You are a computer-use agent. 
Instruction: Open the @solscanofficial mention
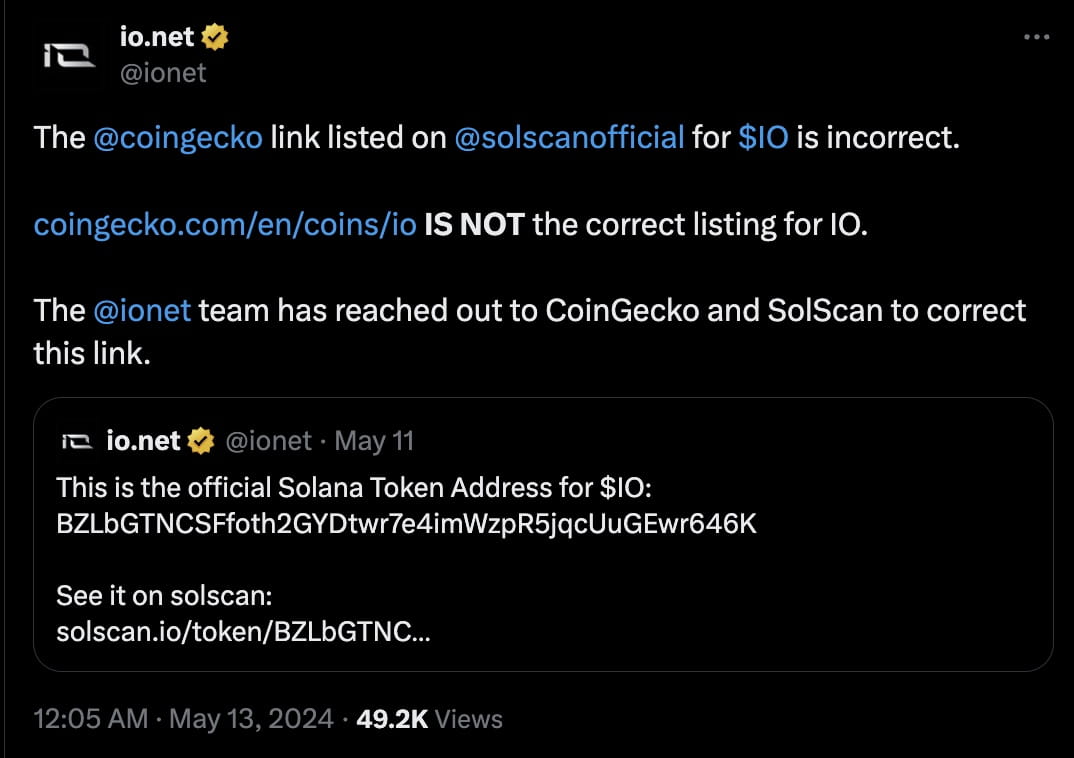click(568, 137)
